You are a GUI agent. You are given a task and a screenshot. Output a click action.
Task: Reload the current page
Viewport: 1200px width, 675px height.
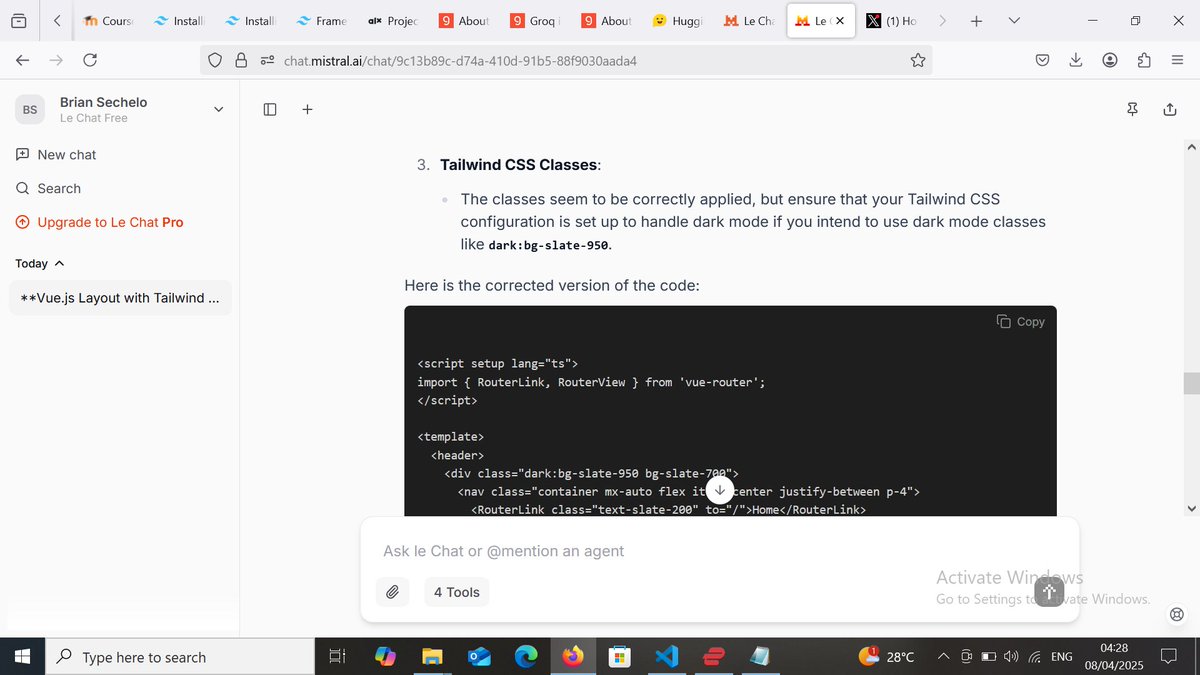pos(90,60)
